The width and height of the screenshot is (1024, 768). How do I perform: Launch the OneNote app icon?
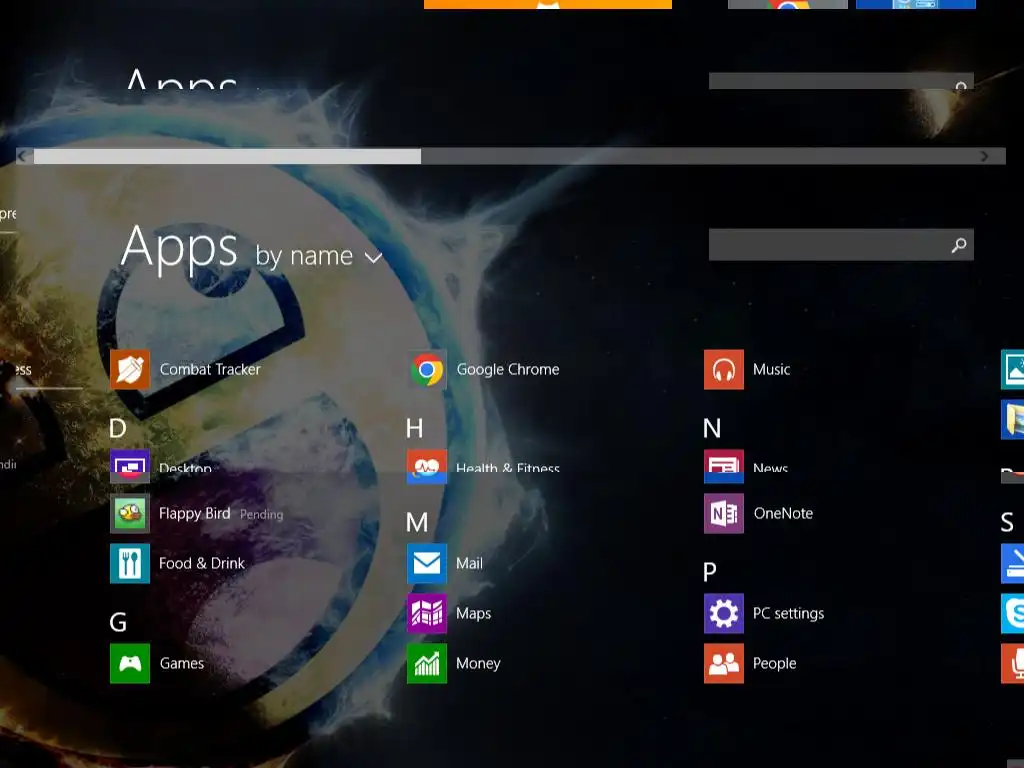(x=724, y=513)
